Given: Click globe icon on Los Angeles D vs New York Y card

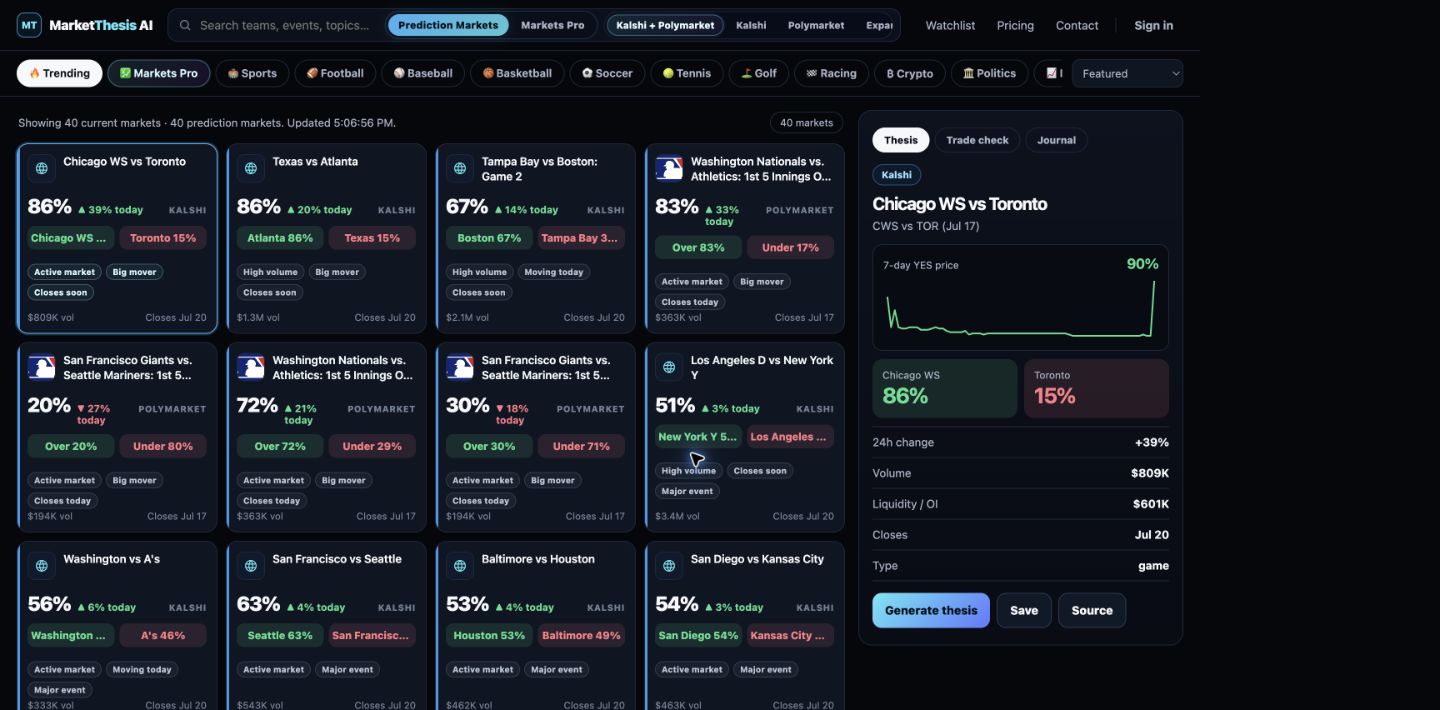Looking at the screenshot, I should point(669,368).
